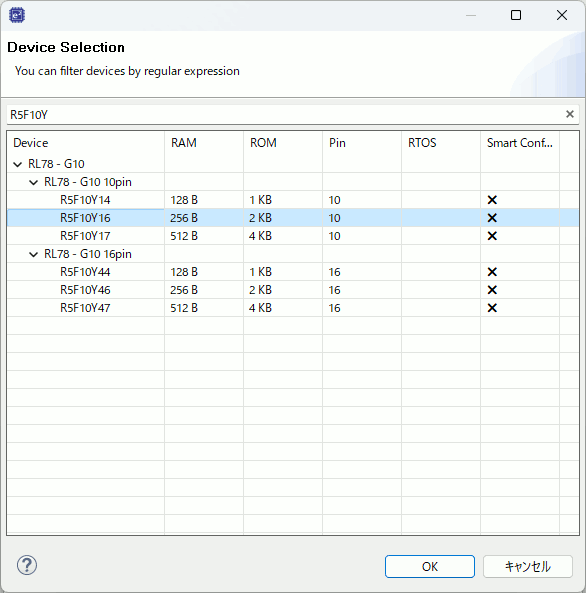Close the Device Selection dialog
This screenshot has height=593, width=586.
coord(562,15)
